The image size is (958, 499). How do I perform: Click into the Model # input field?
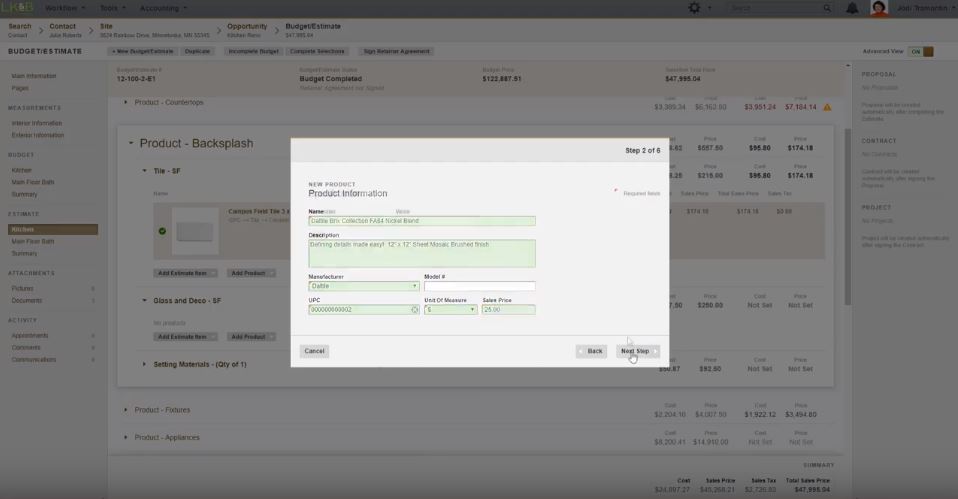tap(479, 286)
